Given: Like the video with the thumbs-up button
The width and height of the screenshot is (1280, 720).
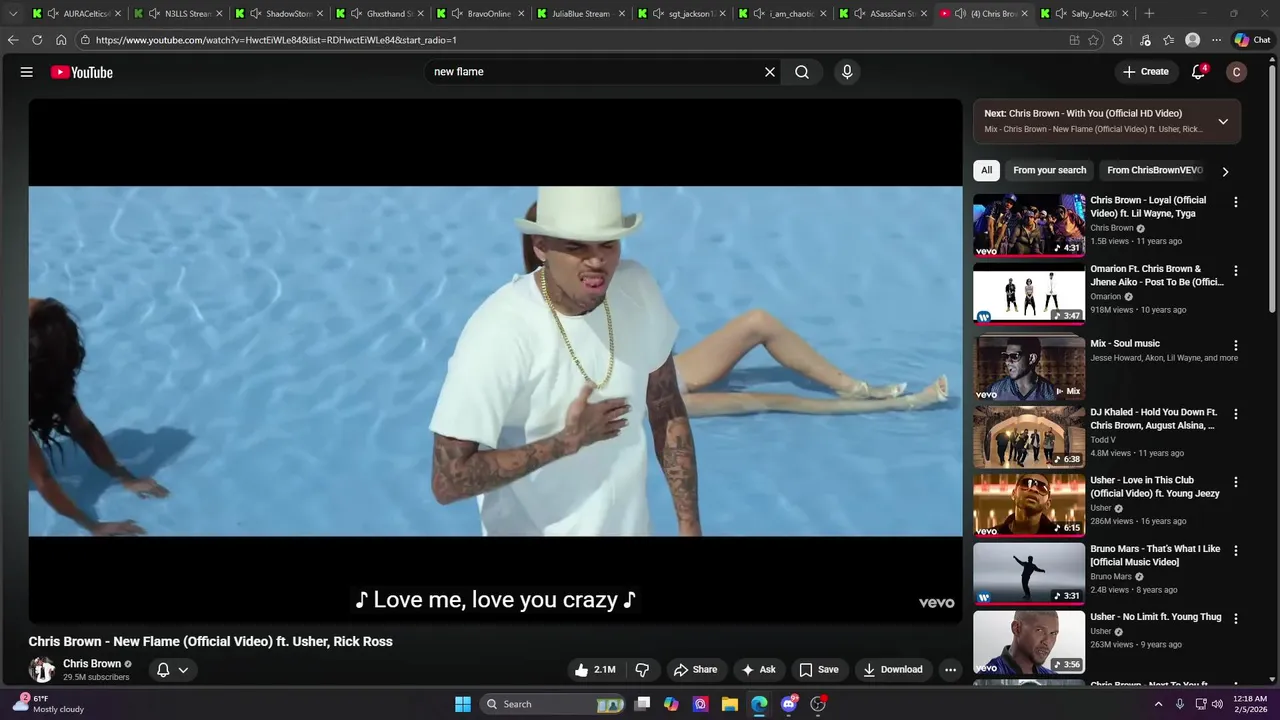Looking at the screenshot, I should point(595,670).
